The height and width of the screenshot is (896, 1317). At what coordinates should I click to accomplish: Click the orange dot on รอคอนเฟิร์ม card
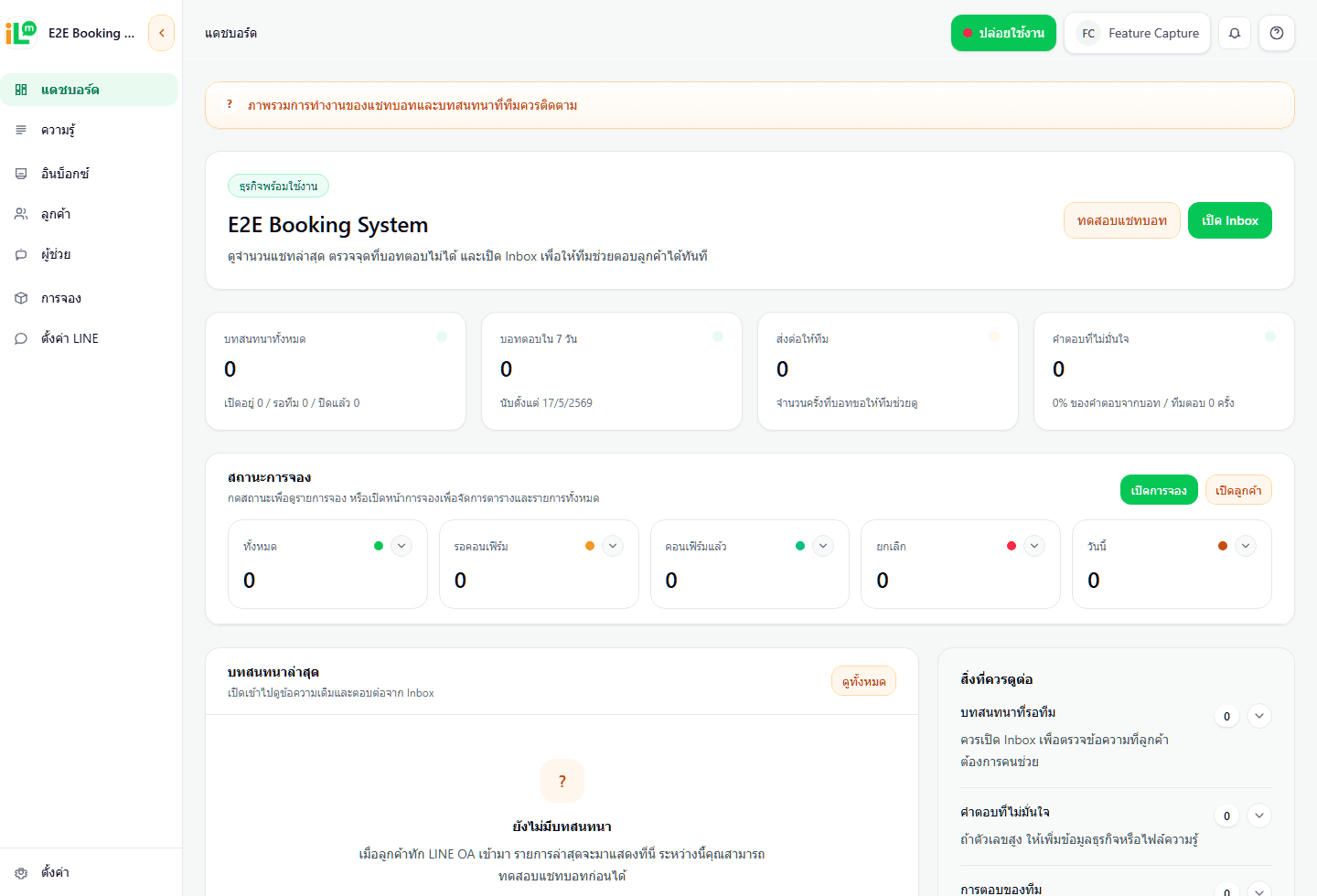point(590,546)
